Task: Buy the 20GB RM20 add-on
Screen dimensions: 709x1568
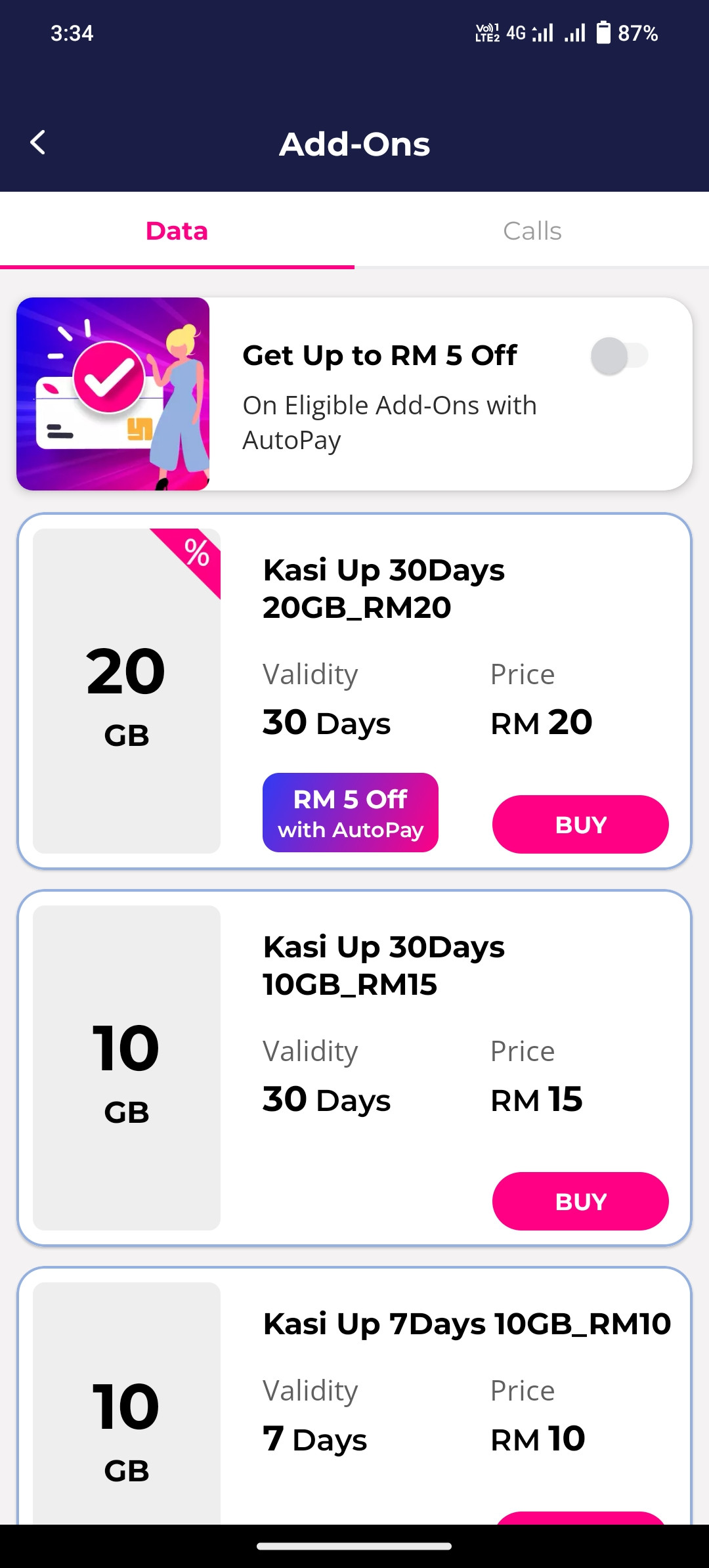Action: click(x=580, y=824)
